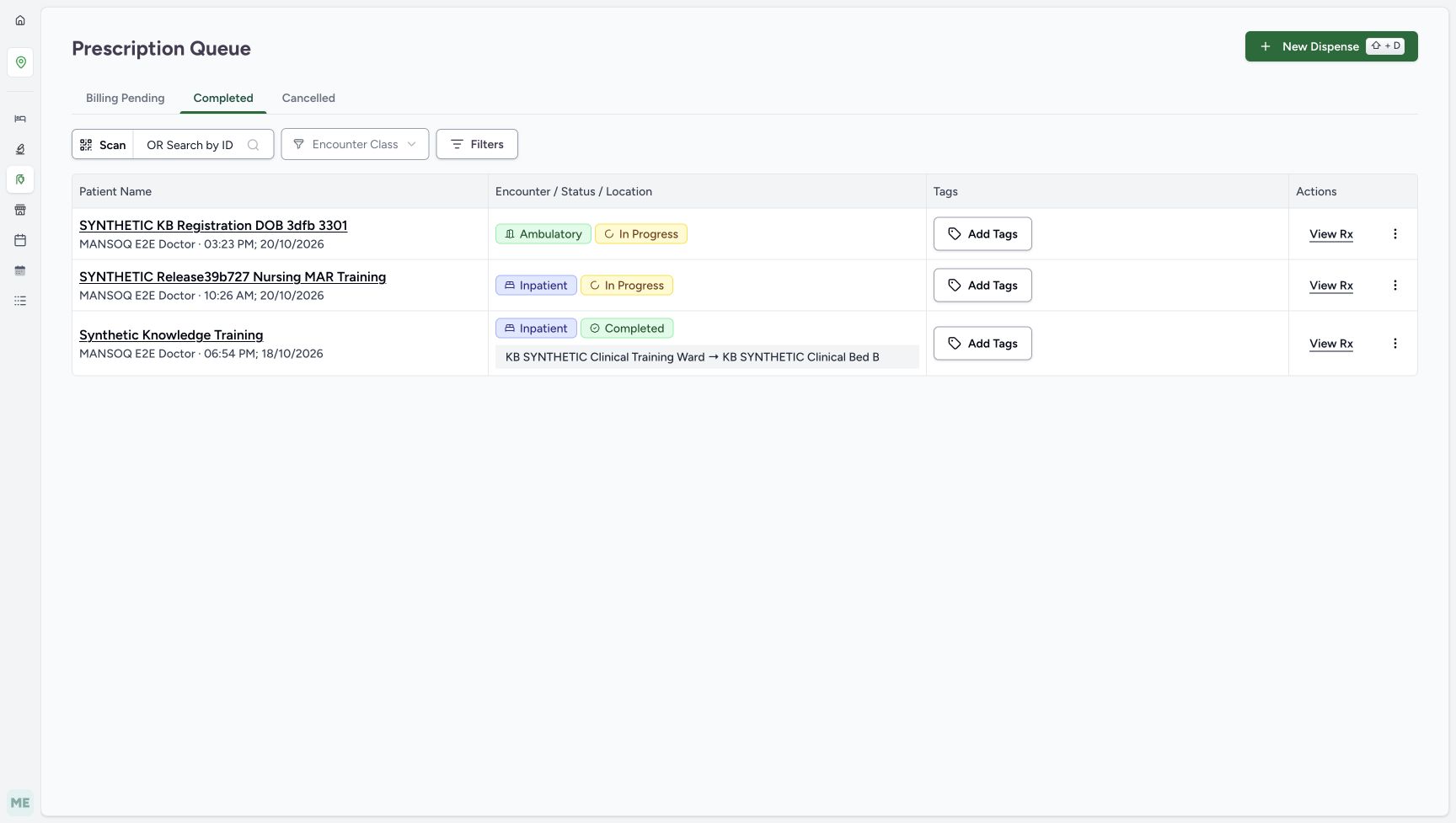Screen dimensions: 1456x823
Task: Go to home via the house icon
Action: (x=20, y=20)
